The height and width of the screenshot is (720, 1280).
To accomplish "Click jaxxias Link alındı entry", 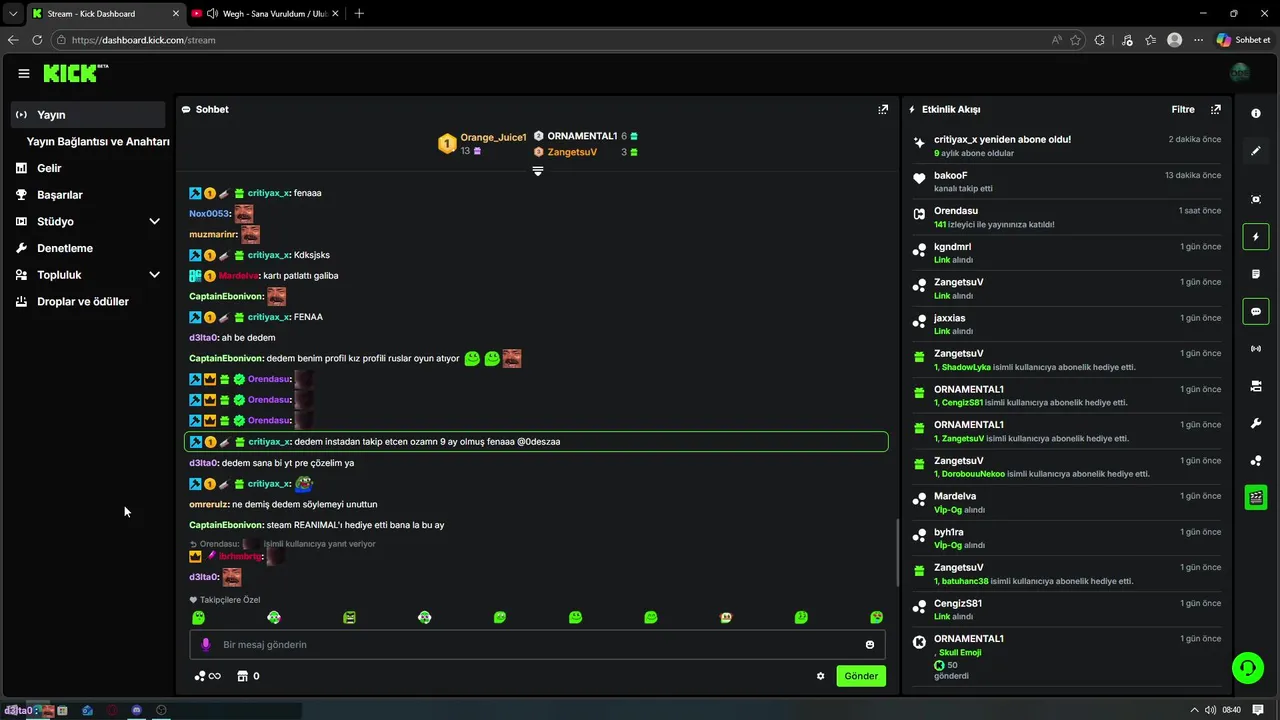I will pyautogui.click(x=1068, y=324).
